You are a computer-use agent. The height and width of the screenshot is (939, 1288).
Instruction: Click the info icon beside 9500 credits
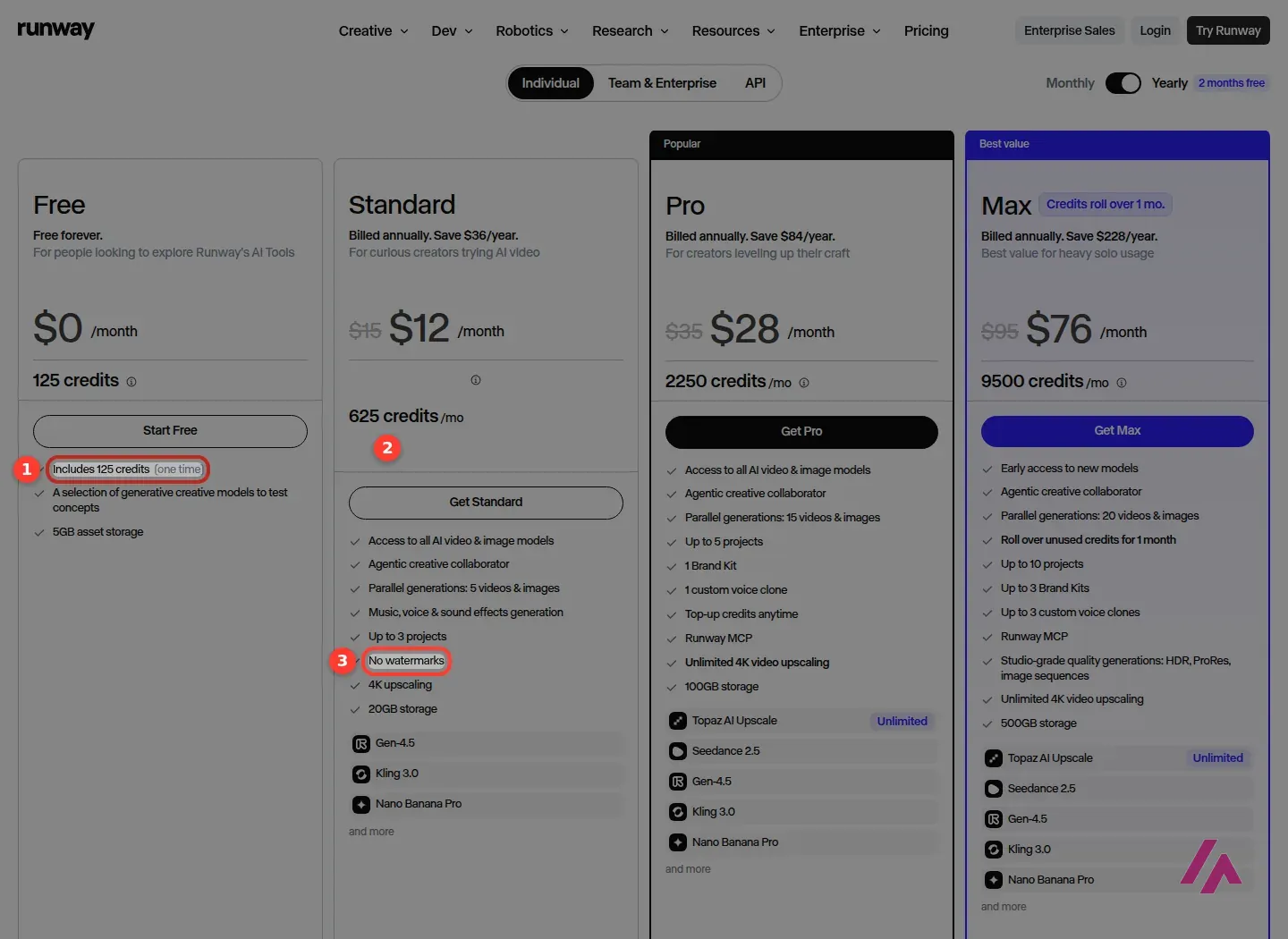[1122, 383]
